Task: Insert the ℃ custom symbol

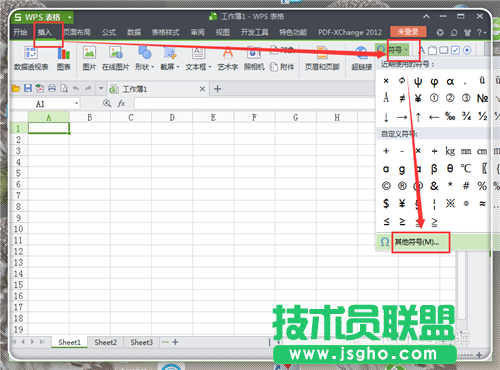Action: [466, 168]
